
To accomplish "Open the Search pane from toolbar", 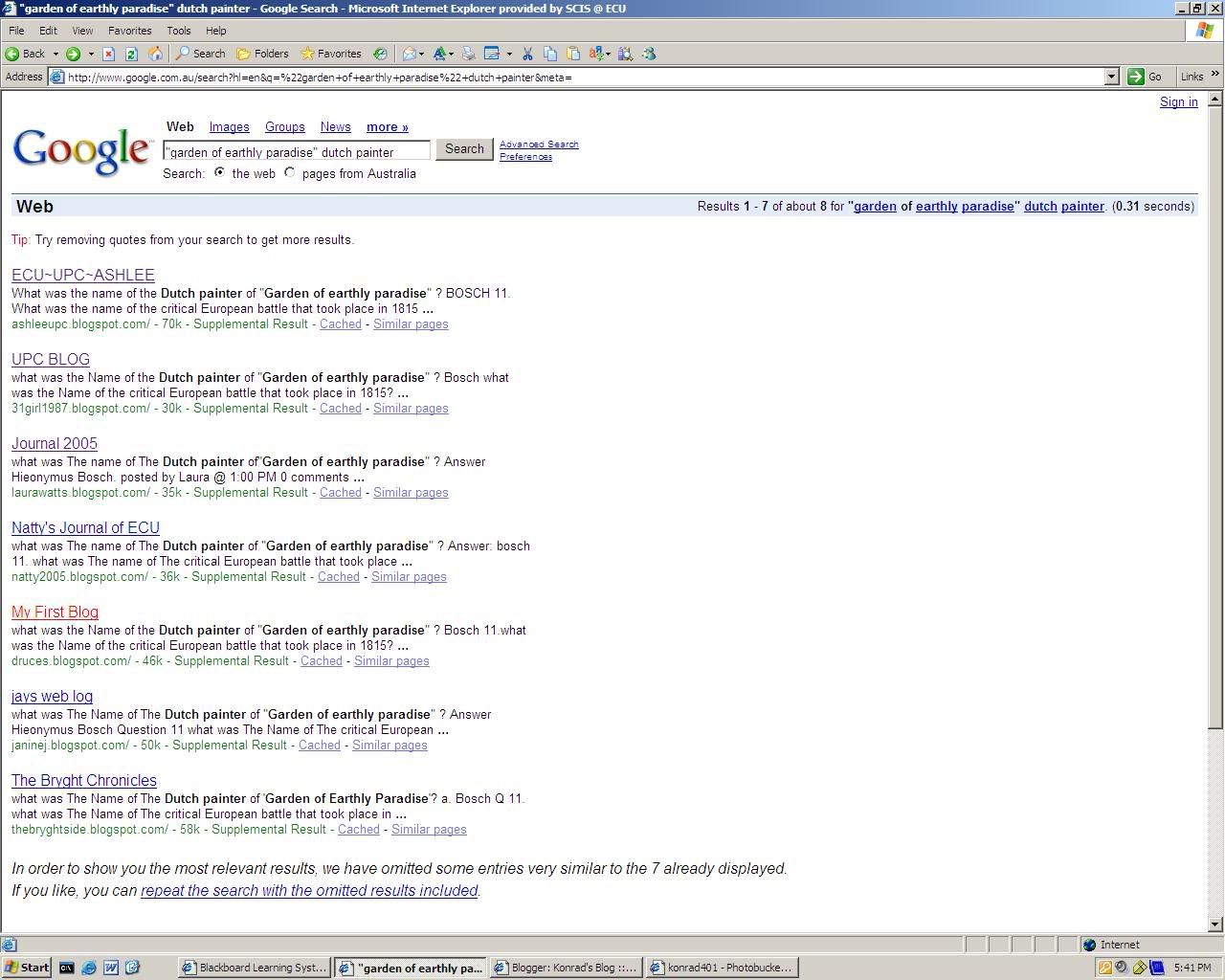I will pos(200,54).
